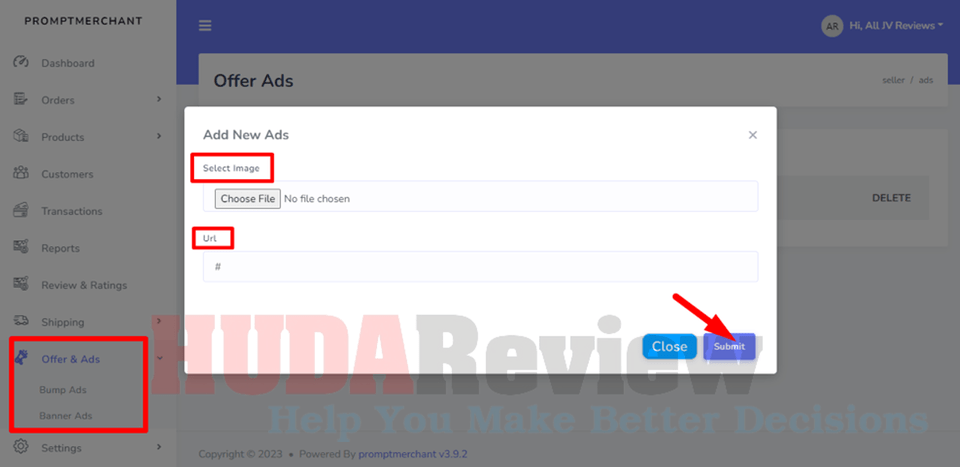960x467 pixels.
Task: Toggle the hamburger menu icon
Action: [205, 26]
